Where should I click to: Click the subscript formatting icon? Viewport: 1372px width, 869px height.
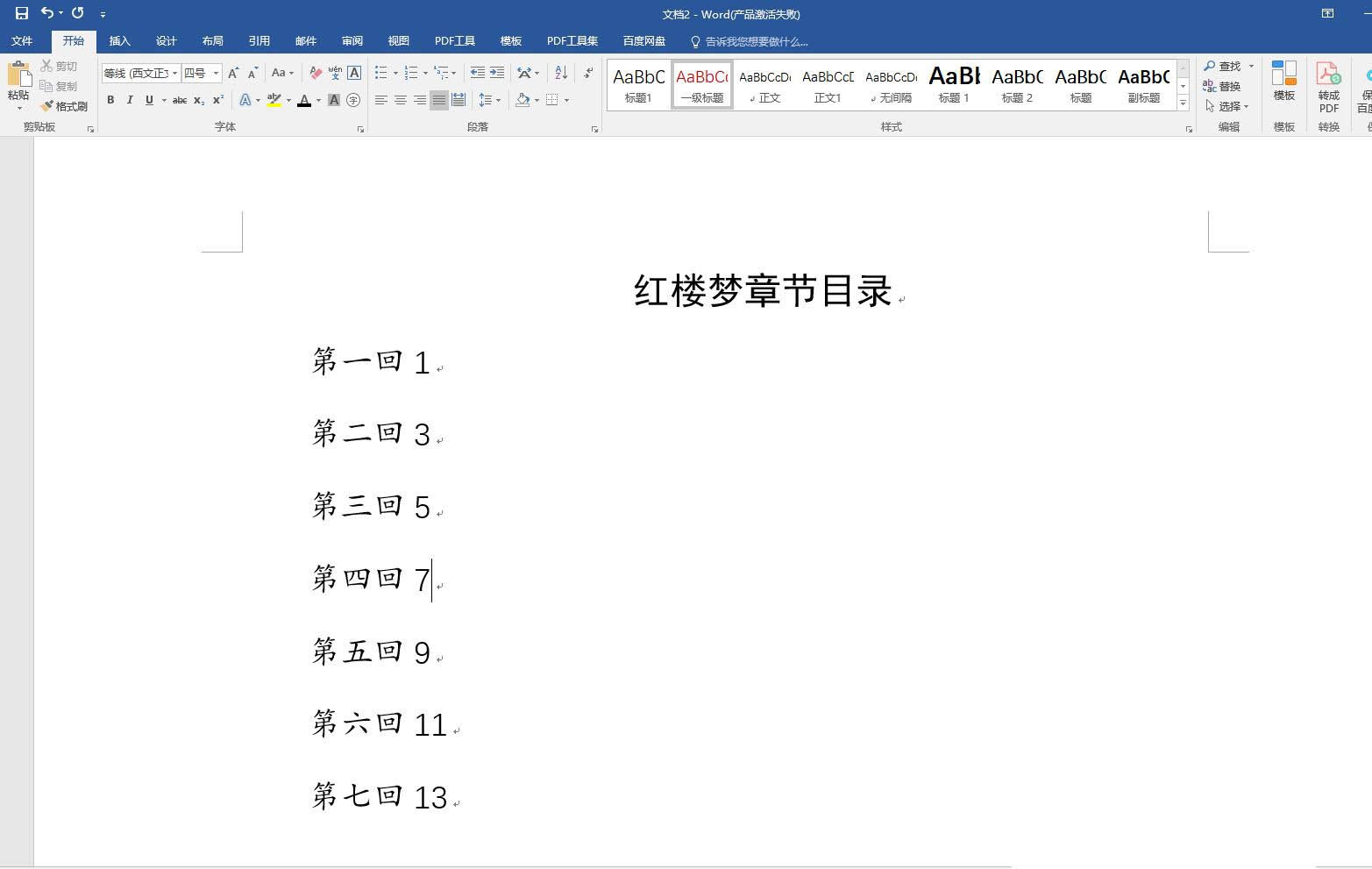198,100
